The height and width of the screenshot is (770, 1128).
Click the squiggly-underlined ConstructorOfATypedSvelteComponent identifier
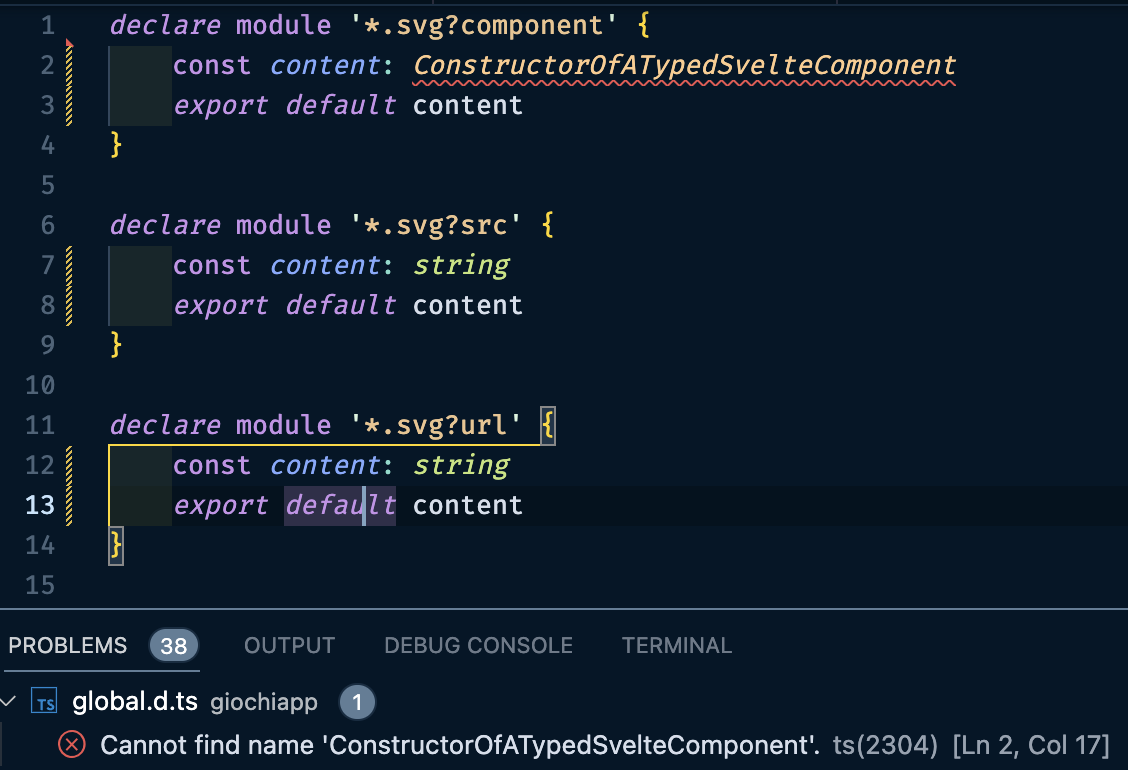click(683, 65)
